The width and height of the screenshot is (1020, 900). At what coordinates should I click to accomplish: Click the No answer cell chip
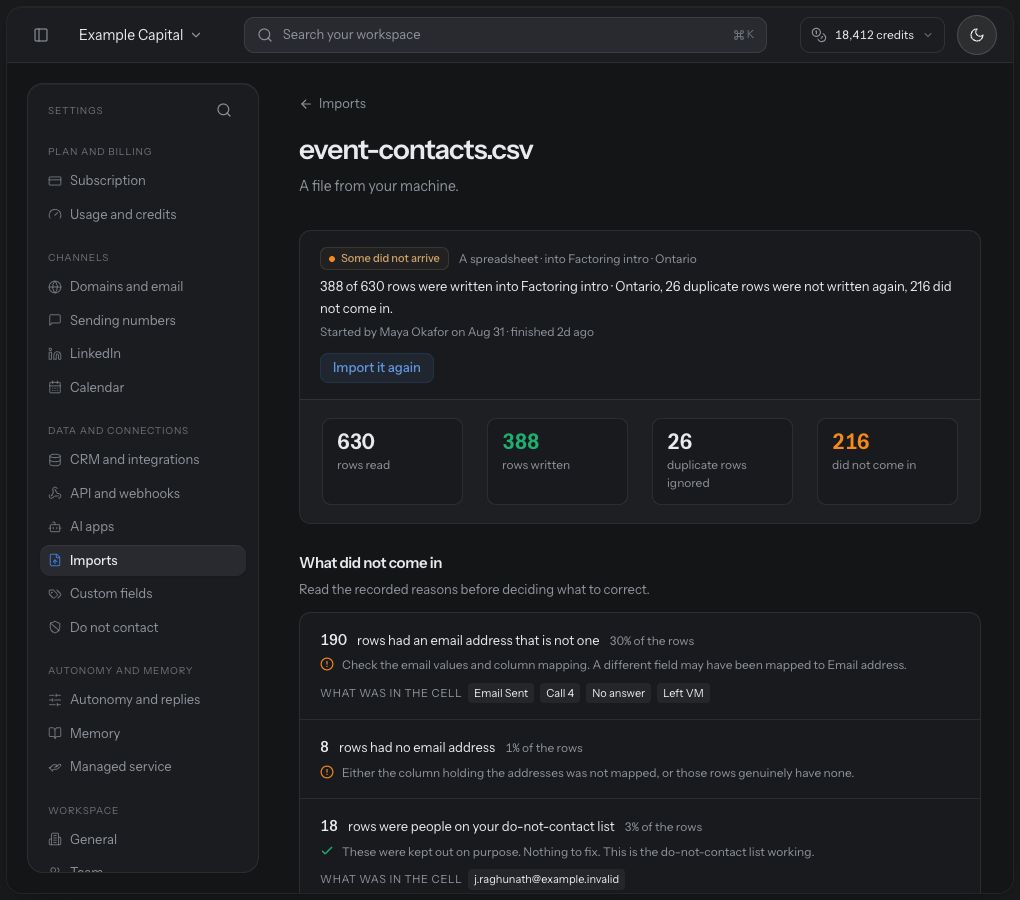(x=618, y=693)
